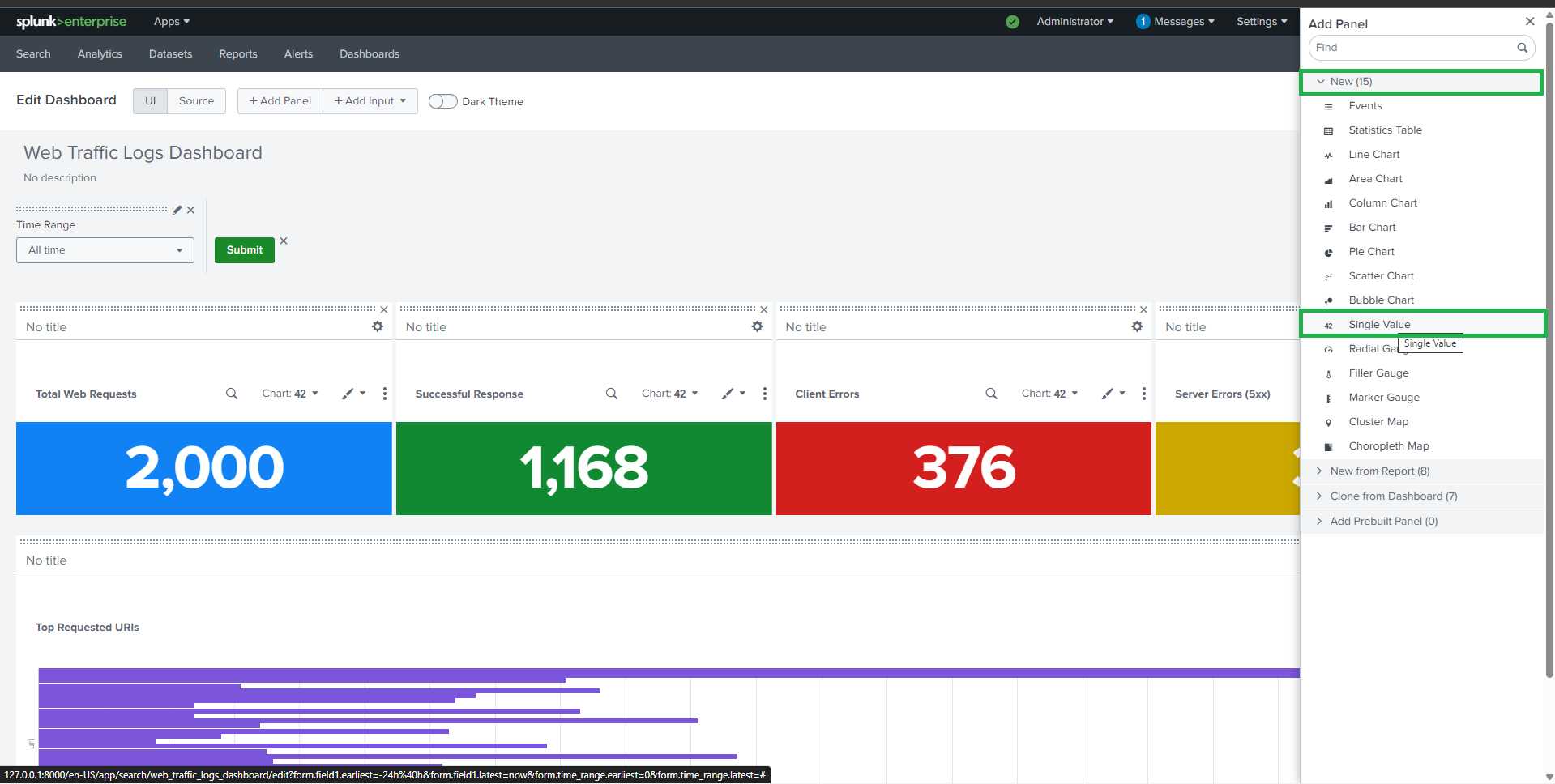Open the Add Input dropdown
This screenshot has height=784, width=1555.
click(370, 101)
